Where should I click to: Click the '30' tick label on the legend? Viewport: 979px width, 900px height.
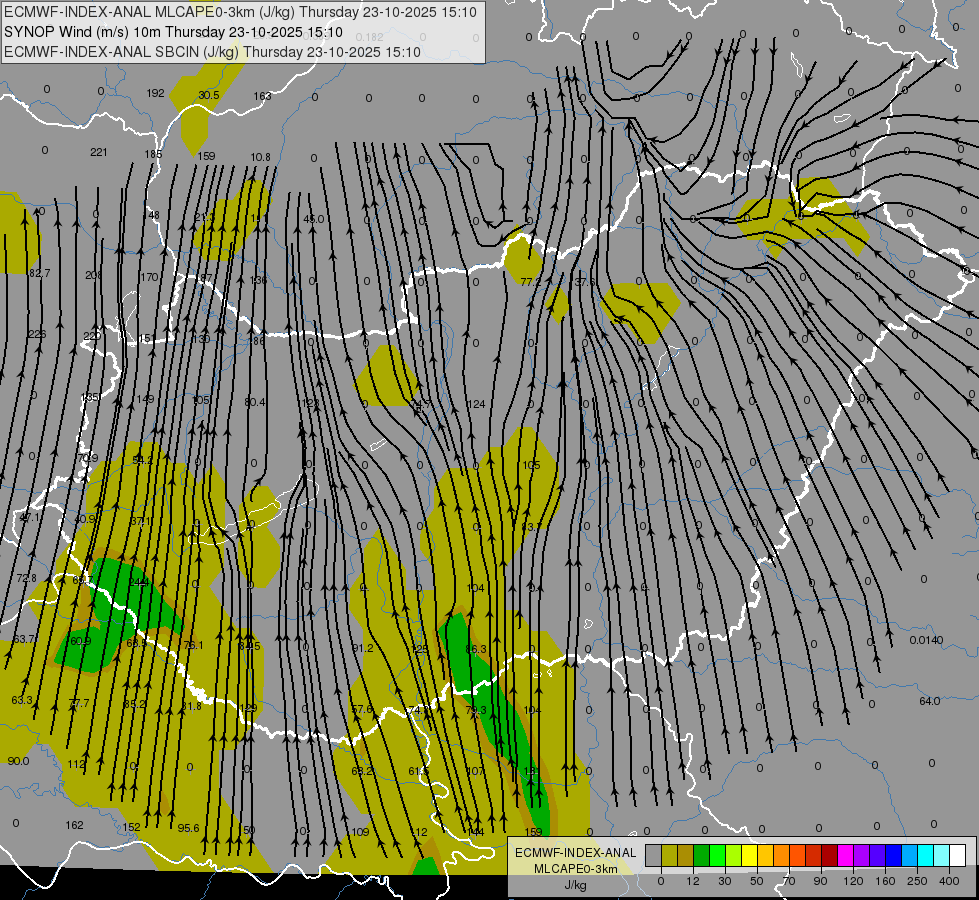(725, 881)
